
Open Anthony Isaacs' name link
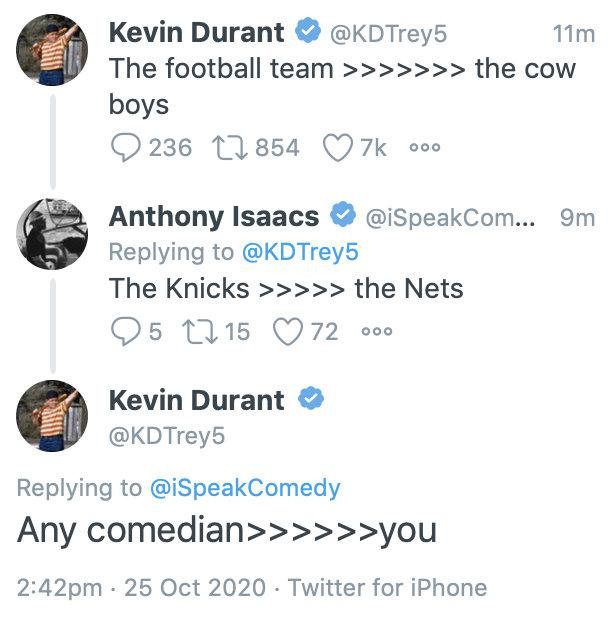pyautogui.click(x=213, y=216)
